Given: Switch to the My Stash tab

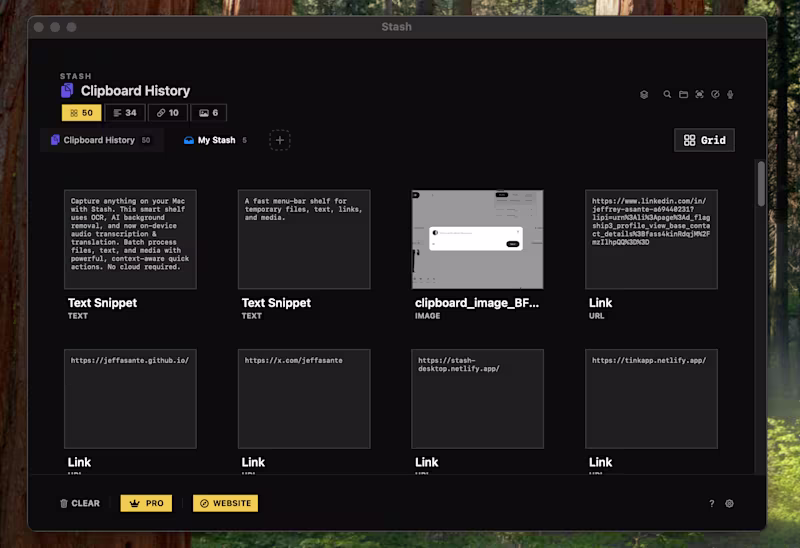Looking at the screenshot, I should tap(216, 140).
